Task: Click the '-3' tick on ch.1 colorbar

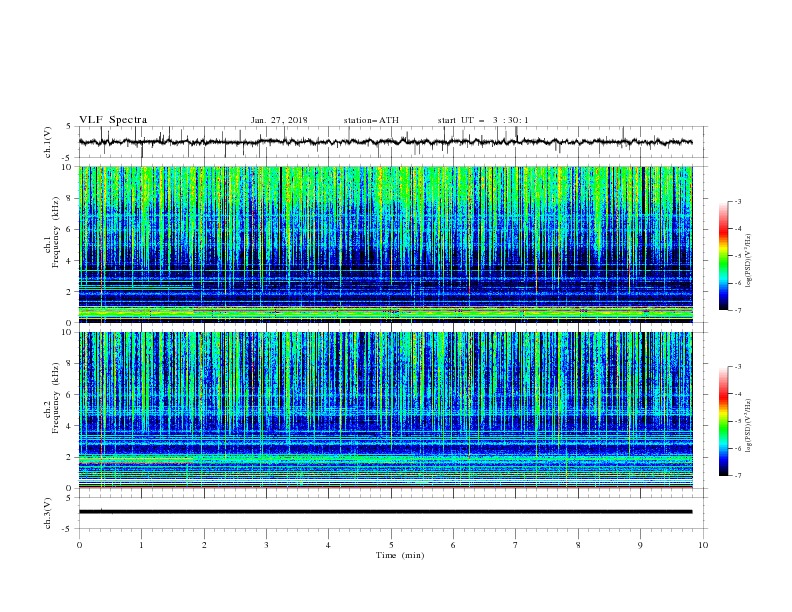Action: [x=738, y=201]
